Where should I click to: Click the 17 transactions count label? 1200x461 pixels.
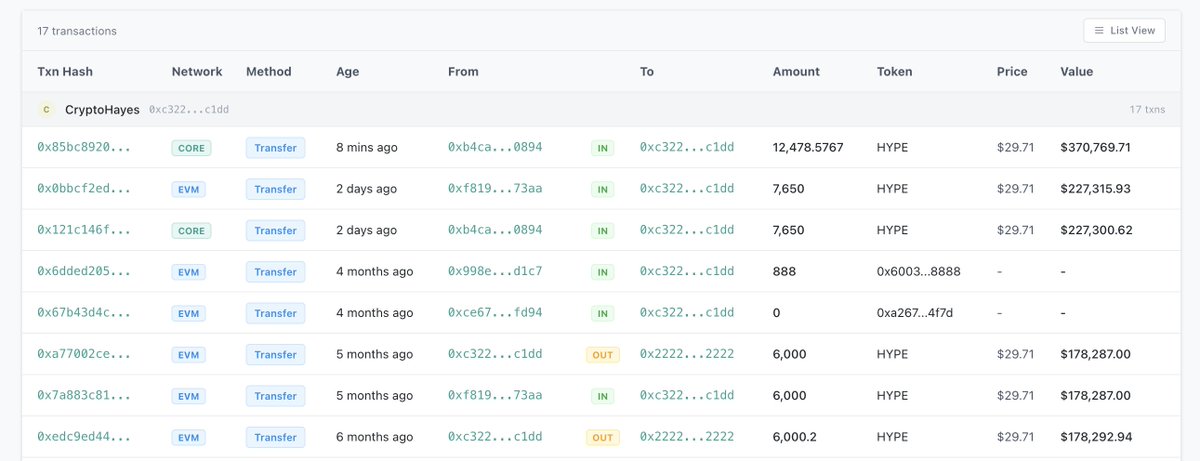click(77, 31)
